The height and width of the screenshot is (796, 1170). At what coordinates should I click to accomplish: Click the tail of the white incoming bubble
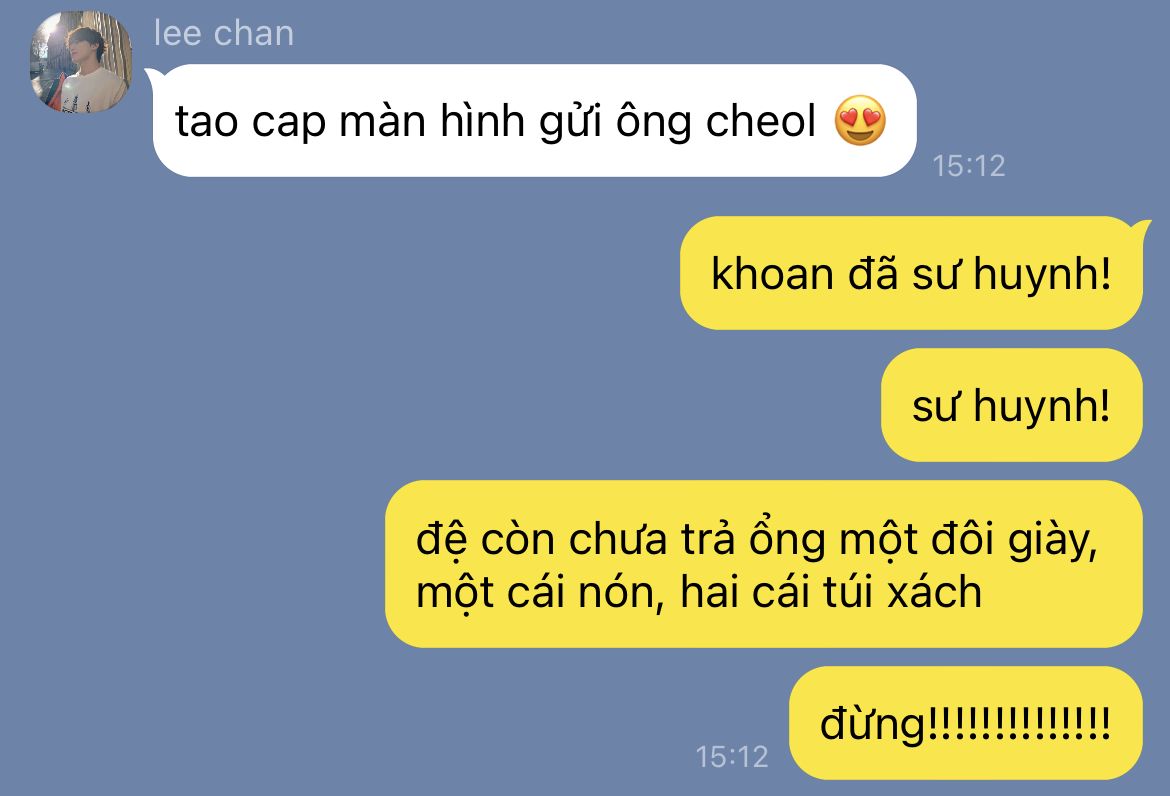click(x=151, y=75)
